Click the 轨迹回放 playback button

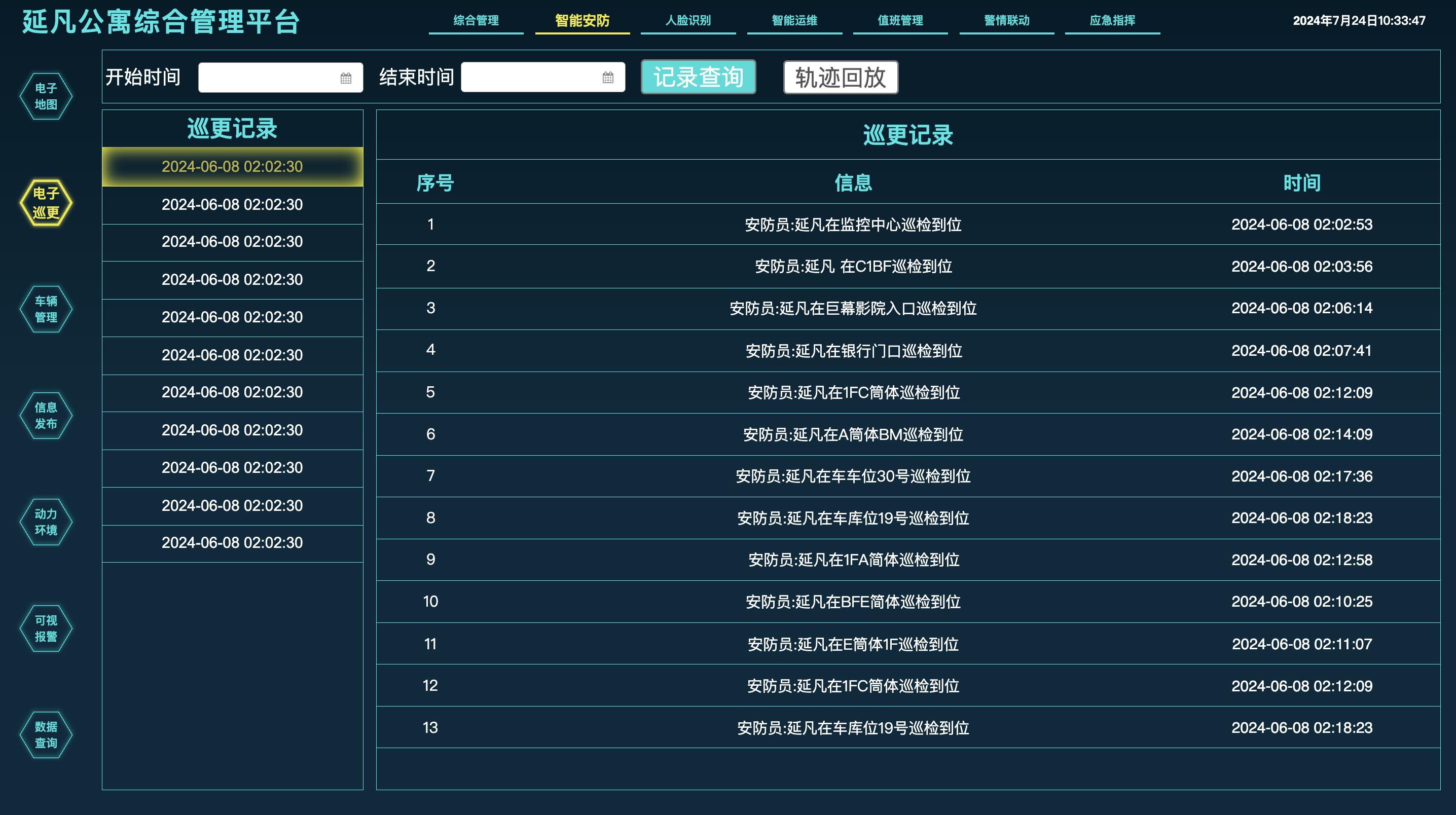pyautogui.click(x=840, y=78)
